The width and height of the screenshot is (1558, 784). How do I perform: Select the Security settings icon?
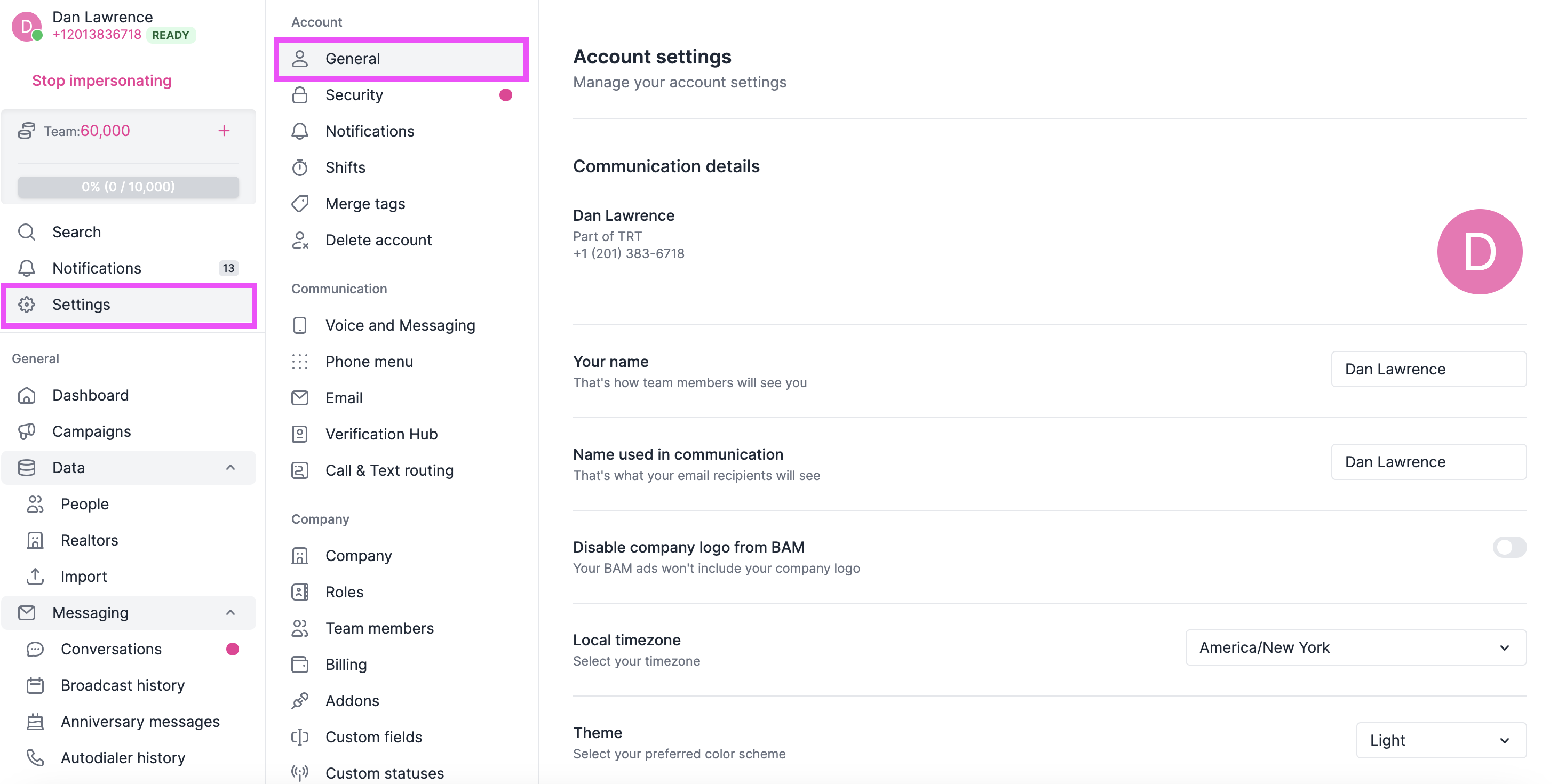pos(300,94)
